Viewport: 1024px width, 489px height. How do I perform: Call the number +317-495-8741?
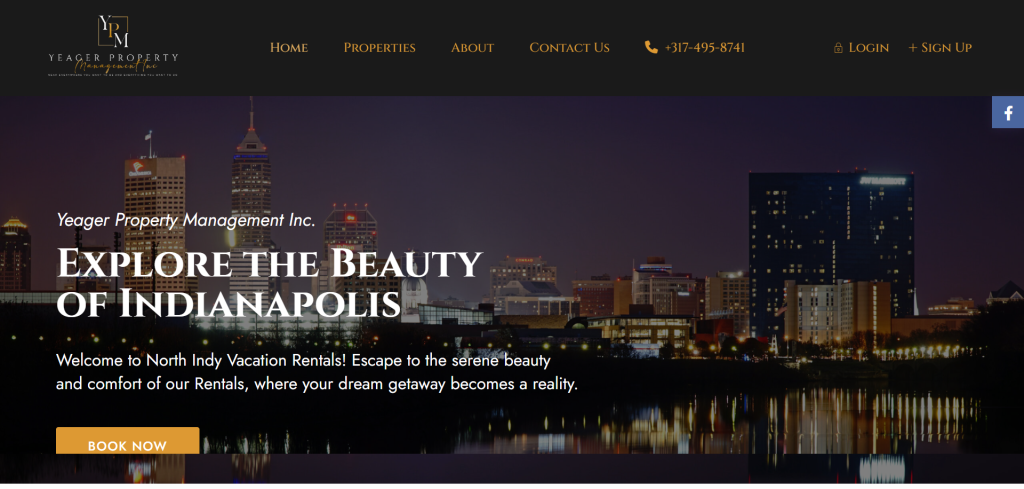[x=705, y=48]
